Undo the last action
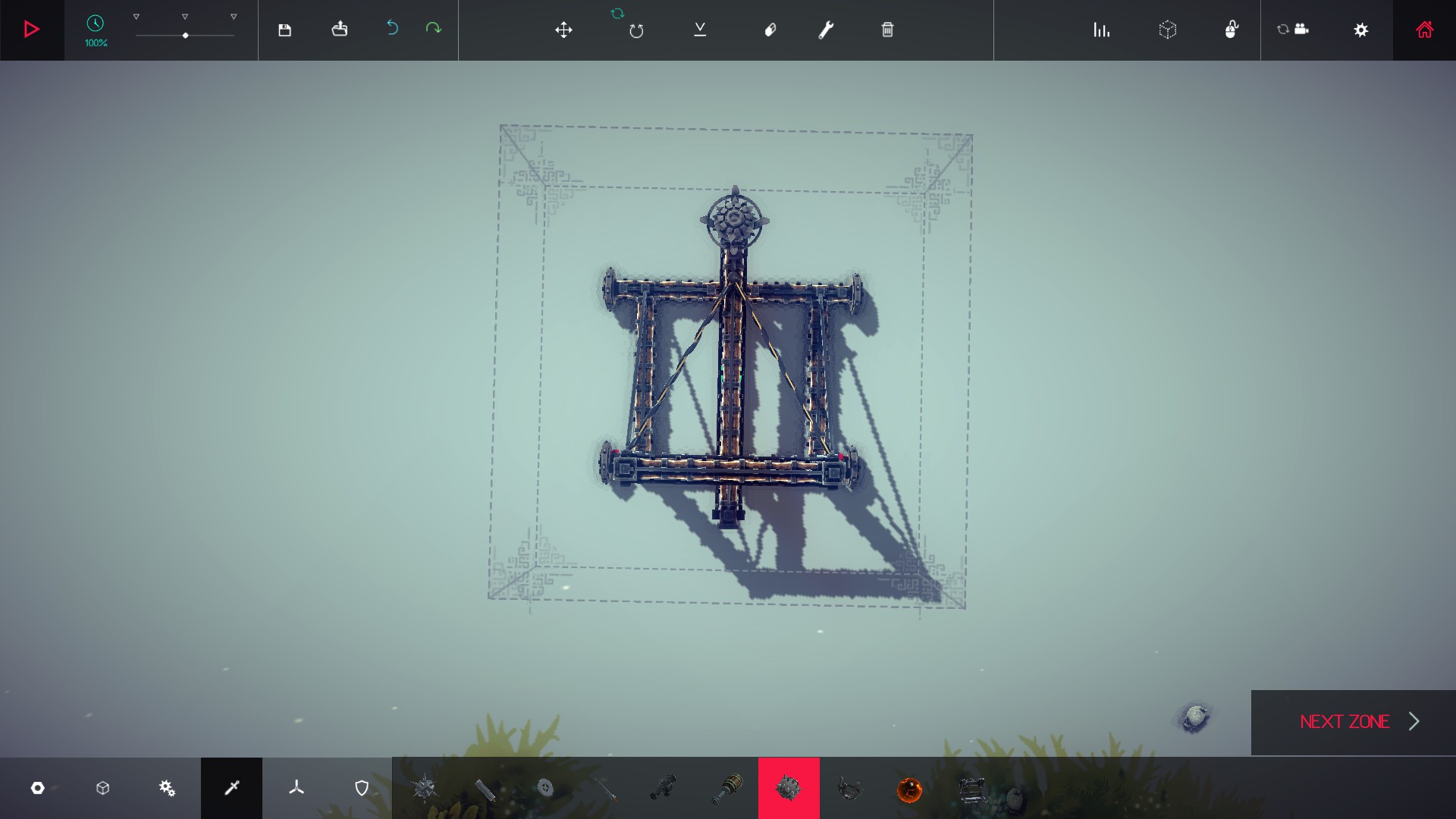1456x819 pixels. (x=392, y=28)
